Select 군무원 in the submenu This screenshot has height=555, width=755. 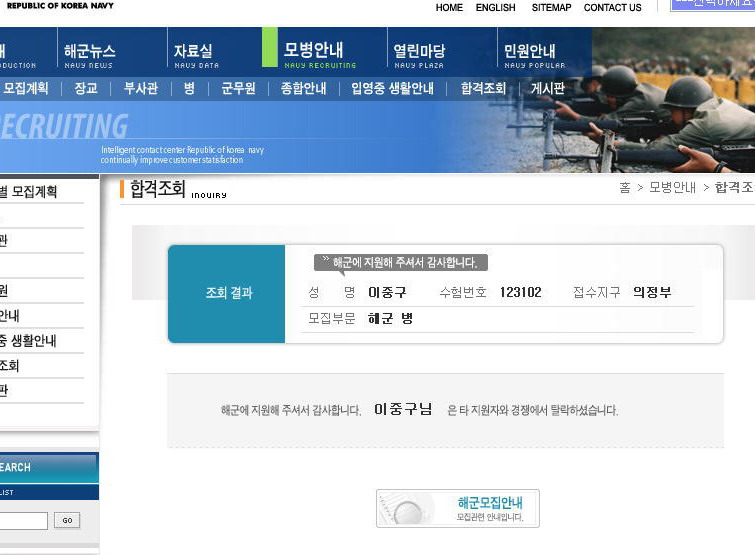[239, 88]
